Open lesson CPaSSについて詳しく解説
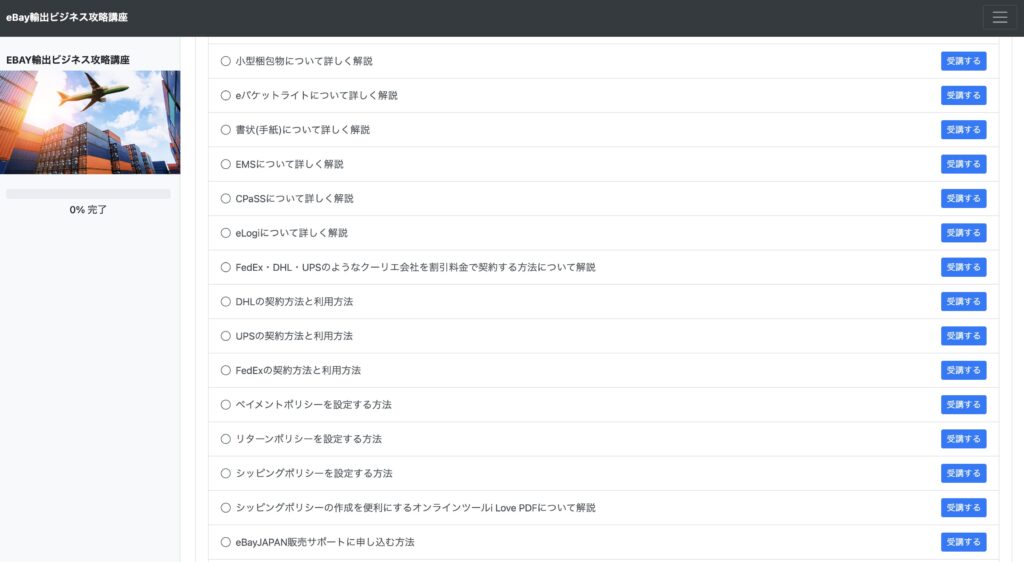Image resolution: width=1024 pixels, height=562 pixels. tap(294, 198)
